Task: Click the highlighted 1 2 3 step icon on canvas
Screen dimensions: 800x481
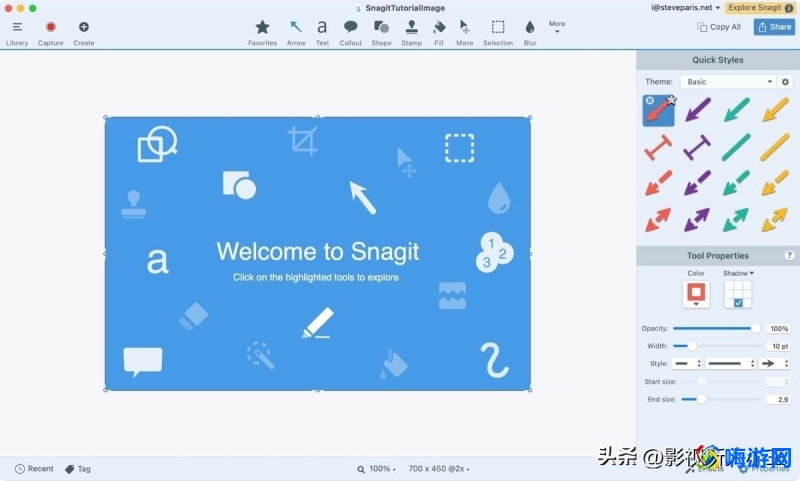Action: 494,252
